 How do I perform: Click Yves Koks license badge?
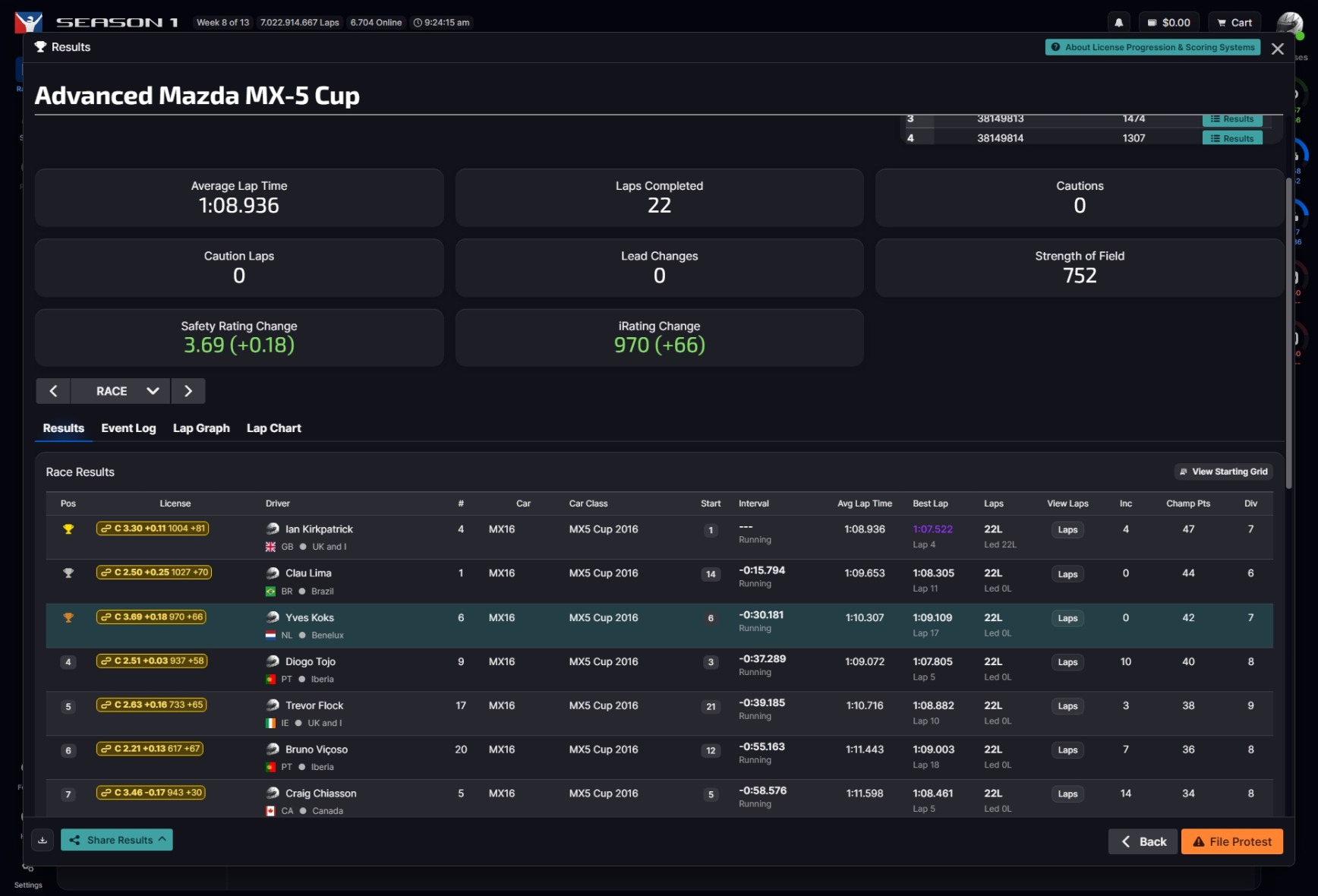pos(151,617)
